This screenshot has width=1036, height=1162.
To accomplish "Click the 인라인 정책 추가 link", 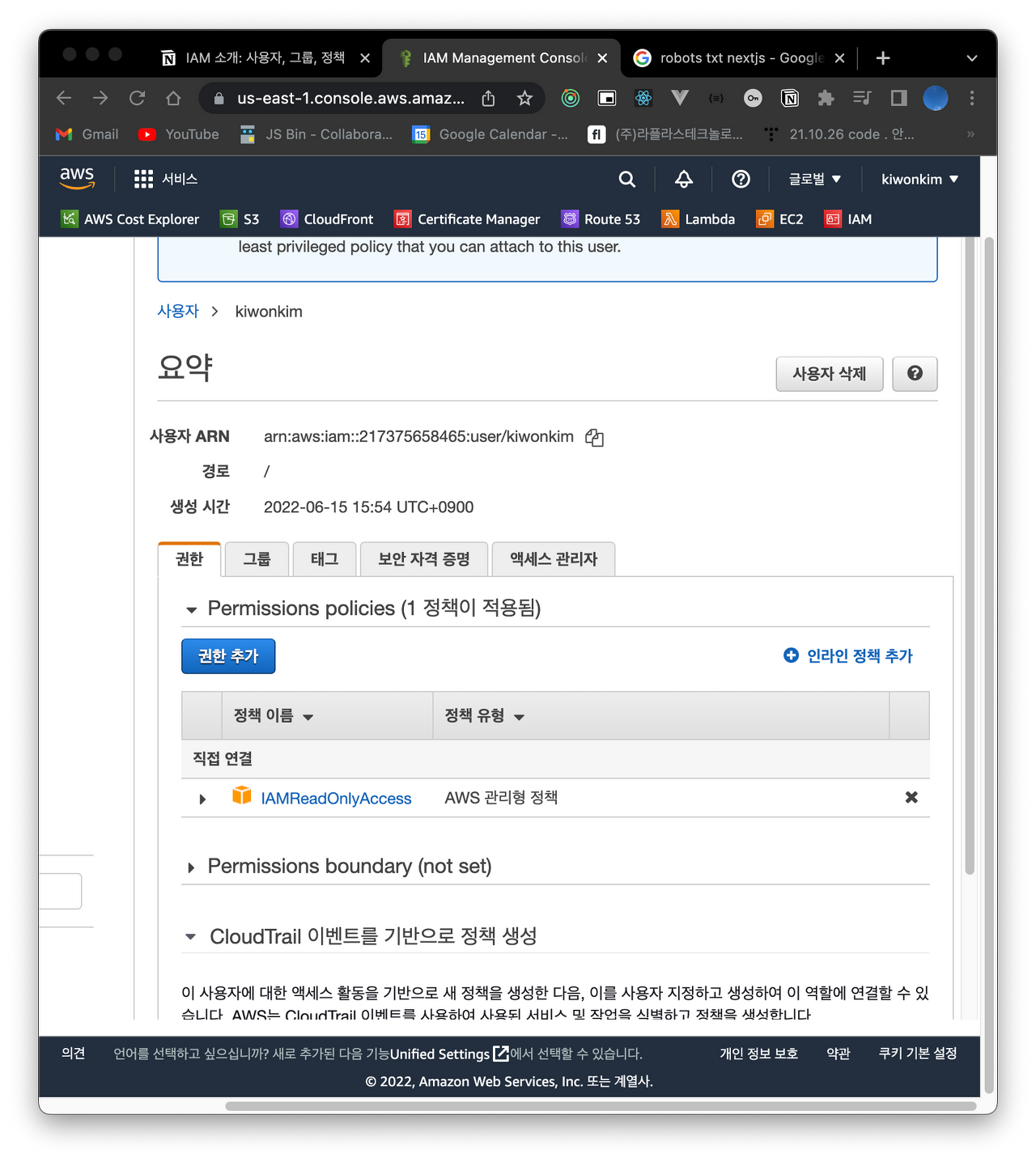I will click(848, 655).
